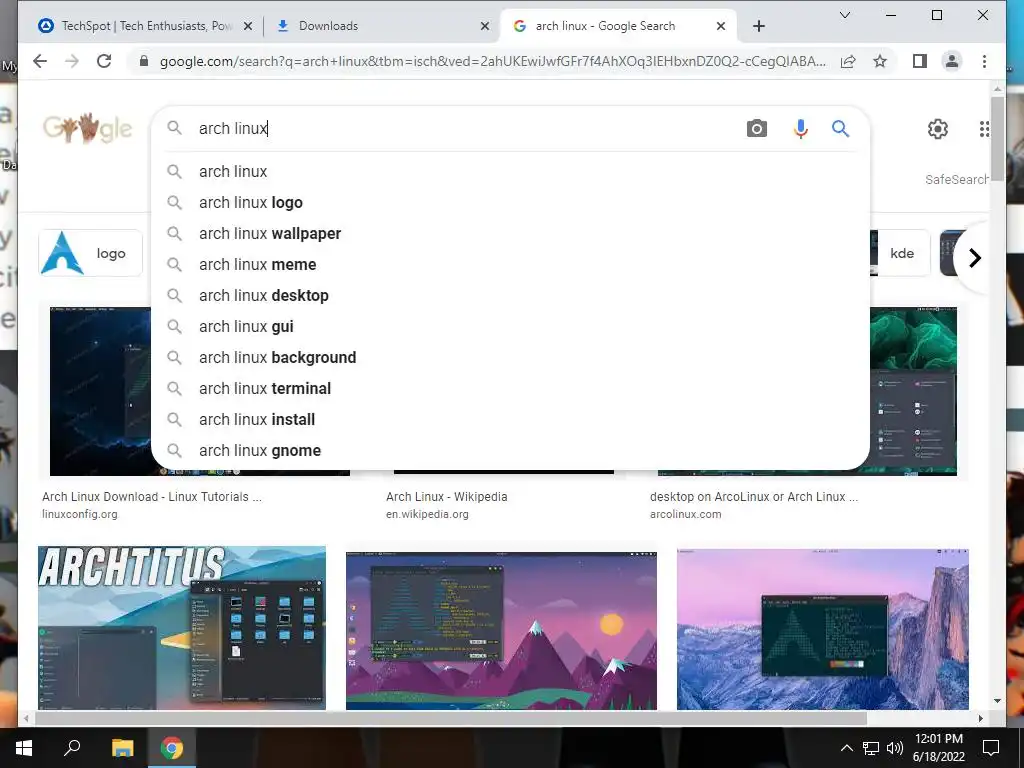Bookmark this page with star icon
1024x768 pixels.
point(880,61)
